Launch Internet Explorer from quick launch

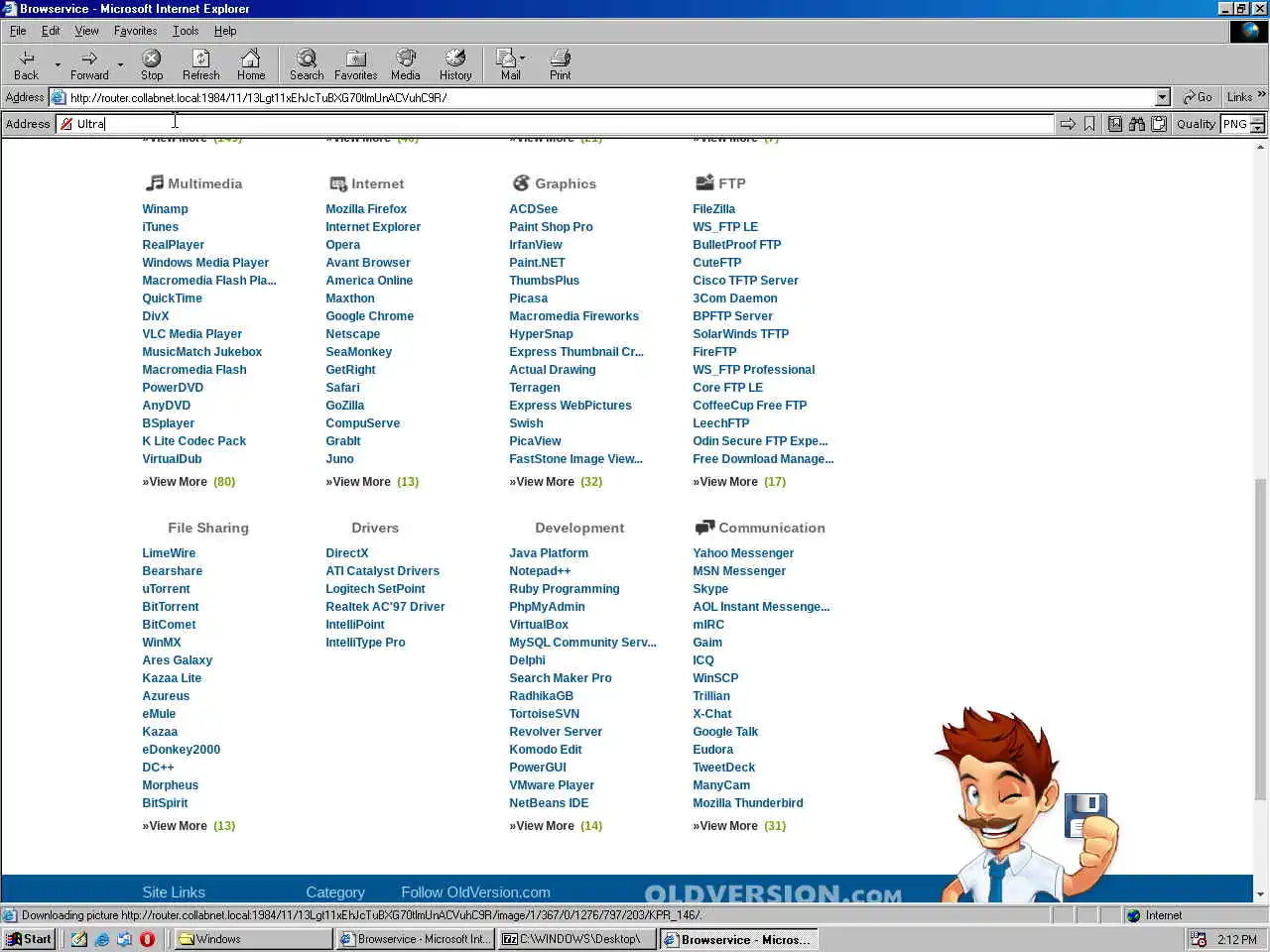(101, 939)
